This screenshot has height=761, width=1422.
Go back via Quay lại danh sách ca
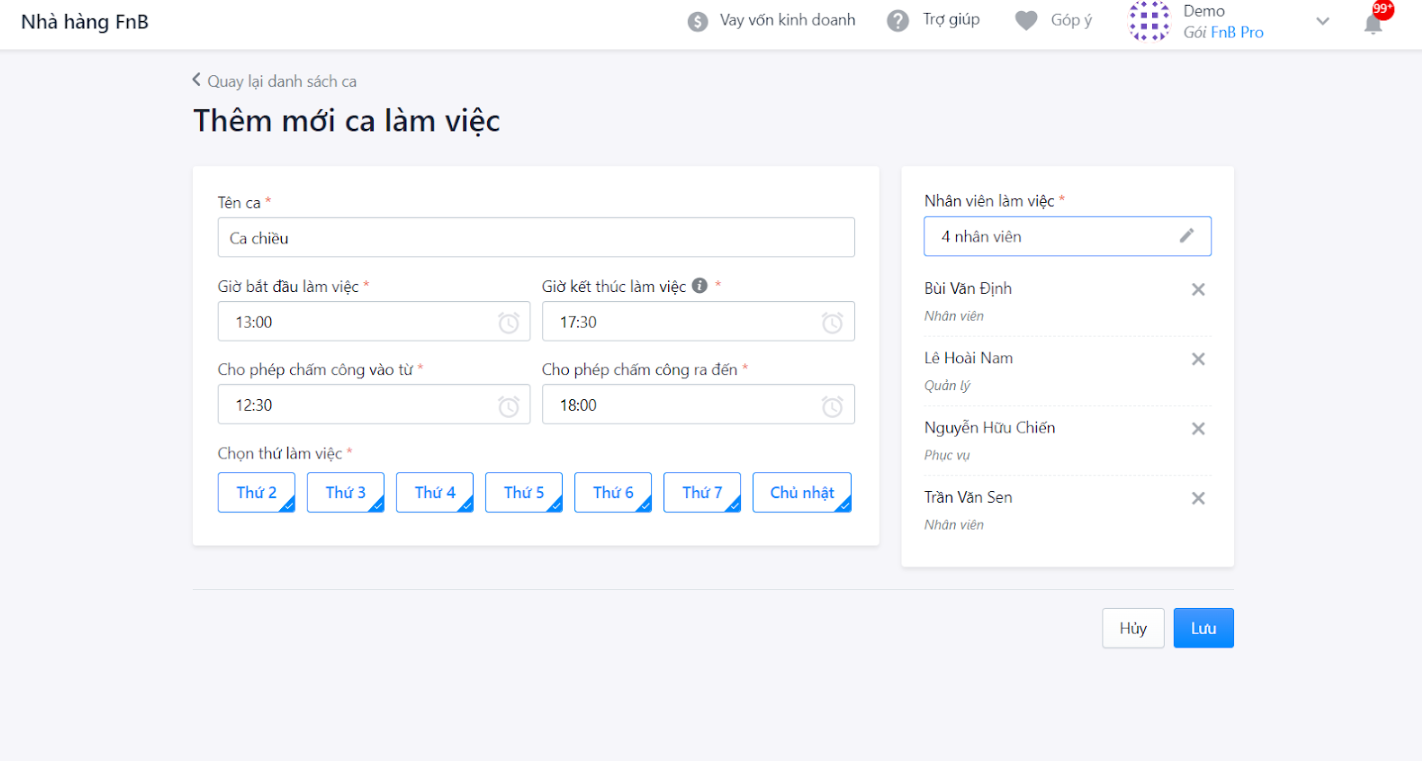point(274,81)
